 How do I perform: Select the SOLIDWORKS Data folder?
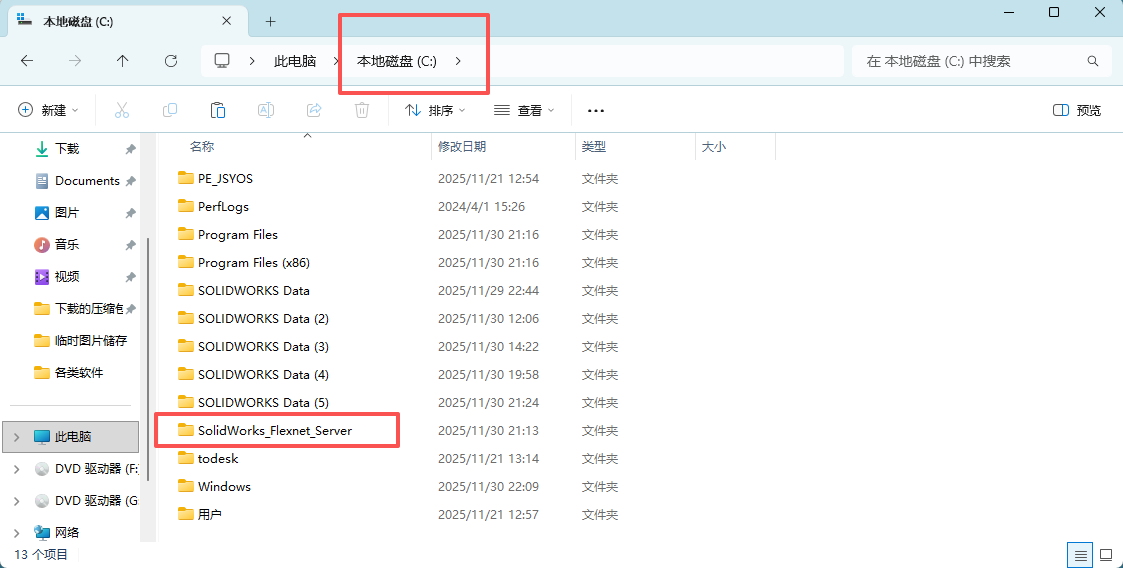point(254,290)
